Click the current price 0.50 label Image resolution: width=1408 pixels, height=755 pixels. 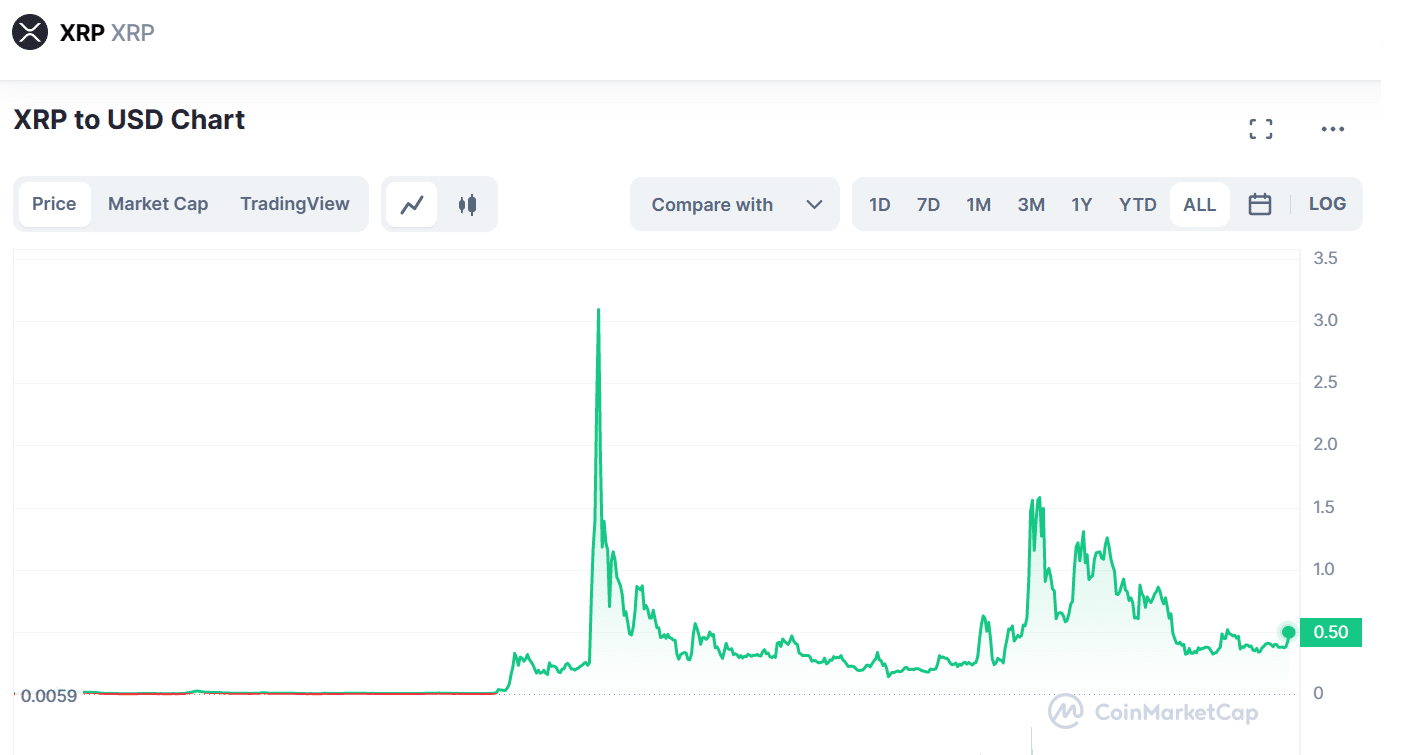[x=1330, y=632]
